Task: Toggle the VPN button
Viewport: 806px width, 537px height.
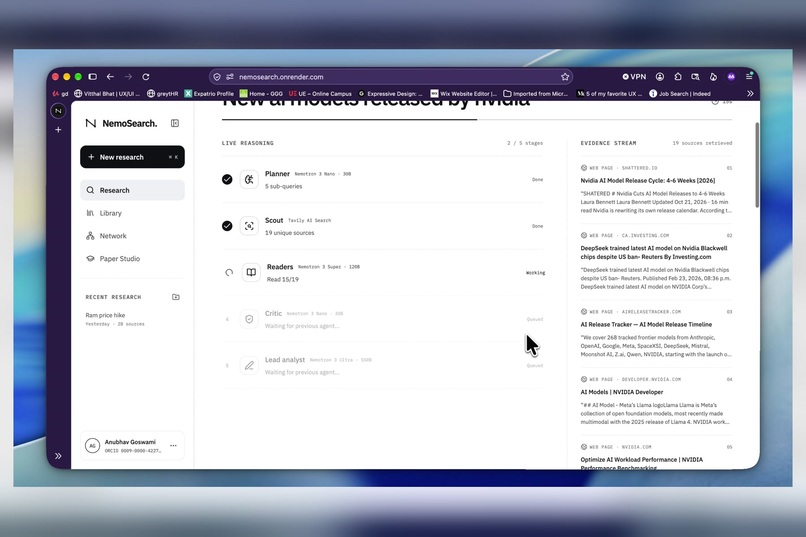Action: [634, 77]
